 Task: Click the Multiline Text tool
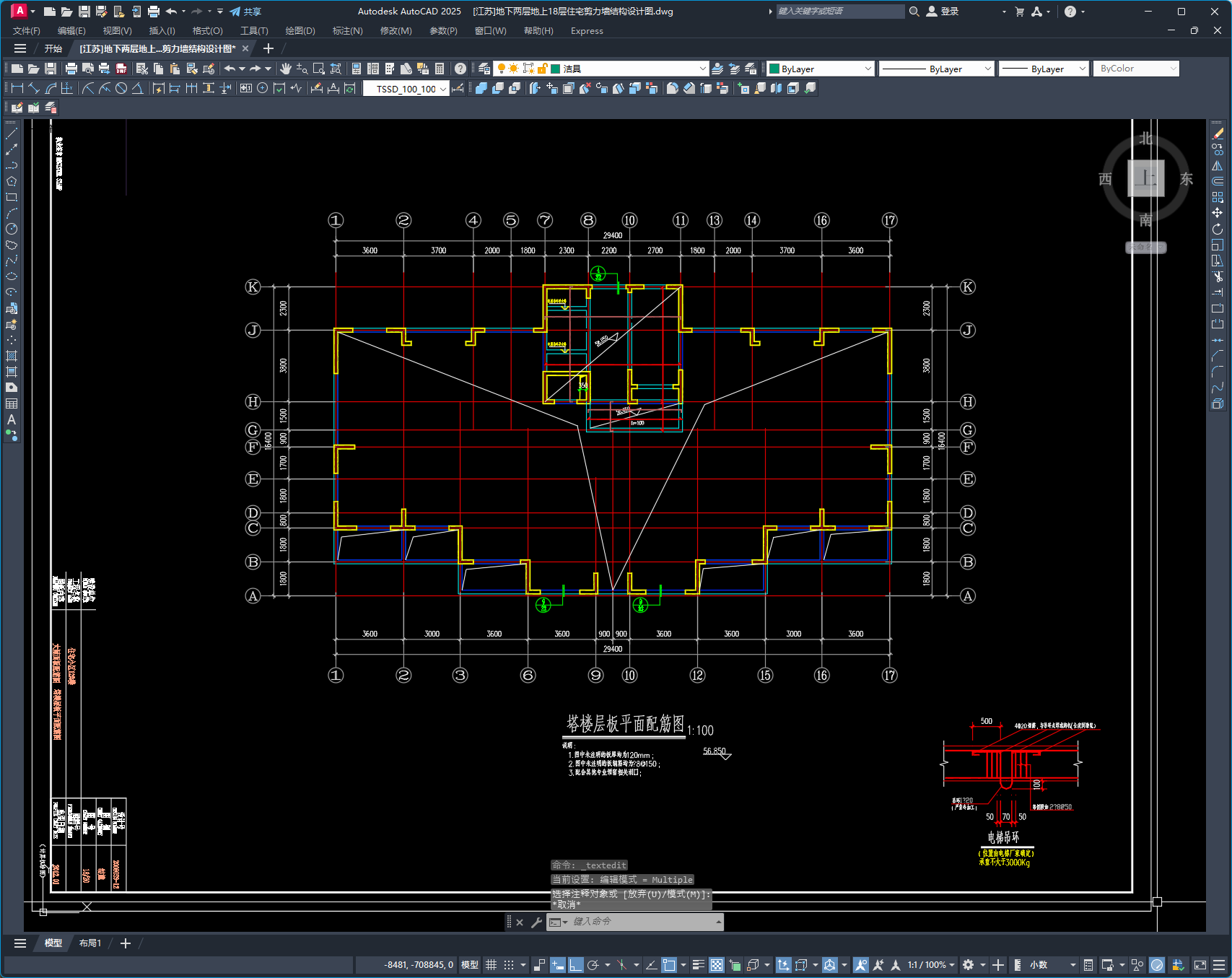point(12,419)
